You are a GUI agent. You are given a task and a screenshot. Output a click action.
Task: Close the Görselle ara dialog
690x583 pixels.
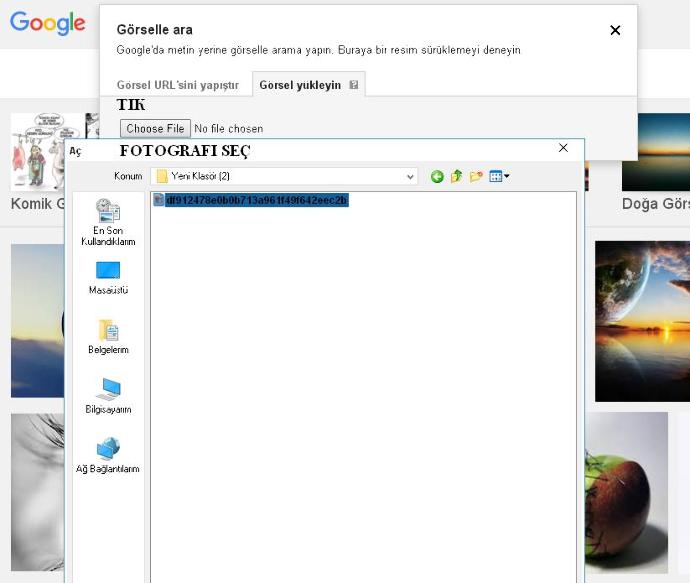pyautogui.click(x=615, y=30)
